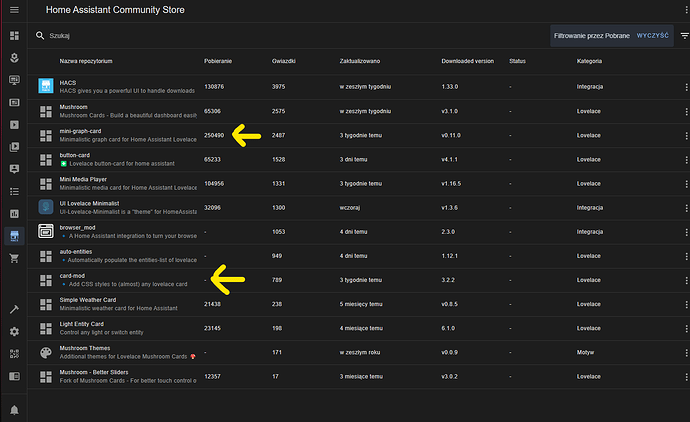Open Developer Tools hammer icon
The width and height of the screenshot is (690, 422).
click(x=14, y=309)
